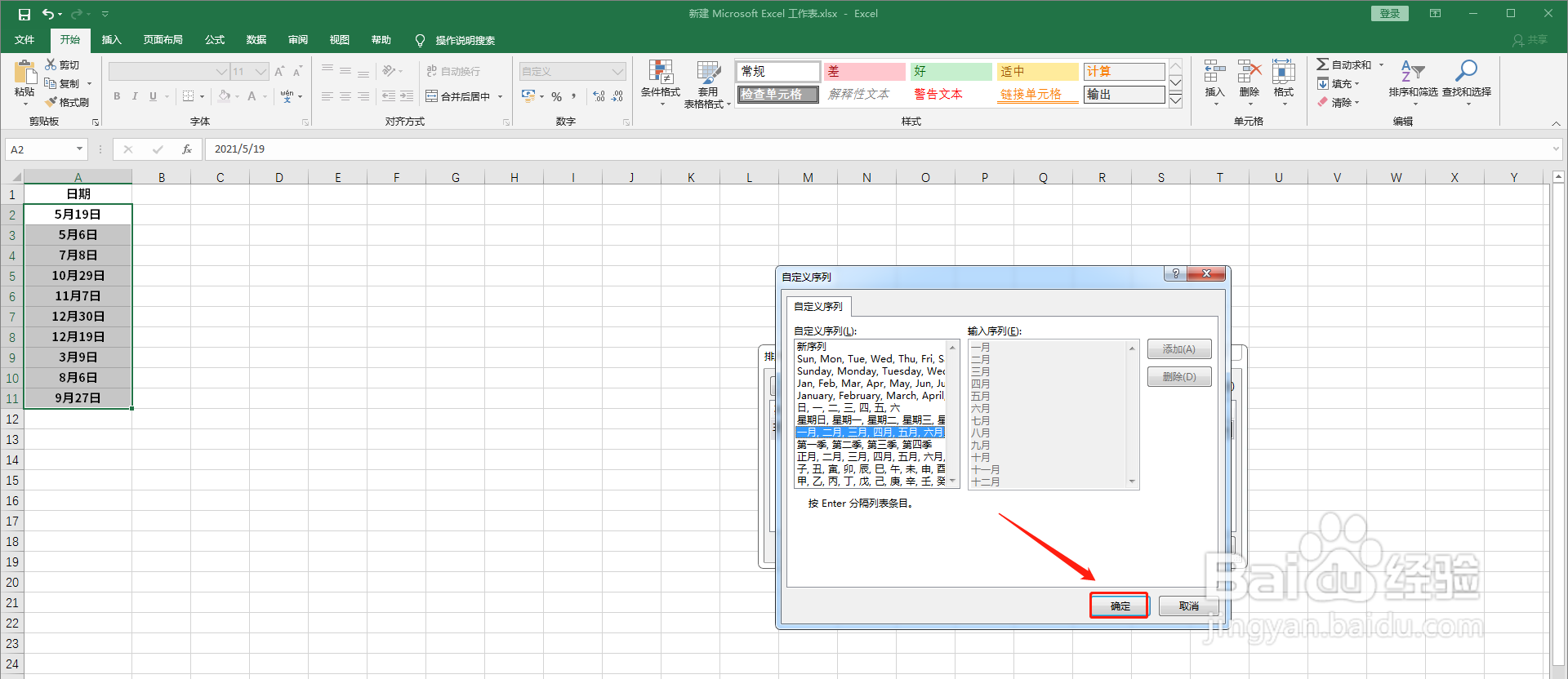Click the comma style icon

(574, 96)
